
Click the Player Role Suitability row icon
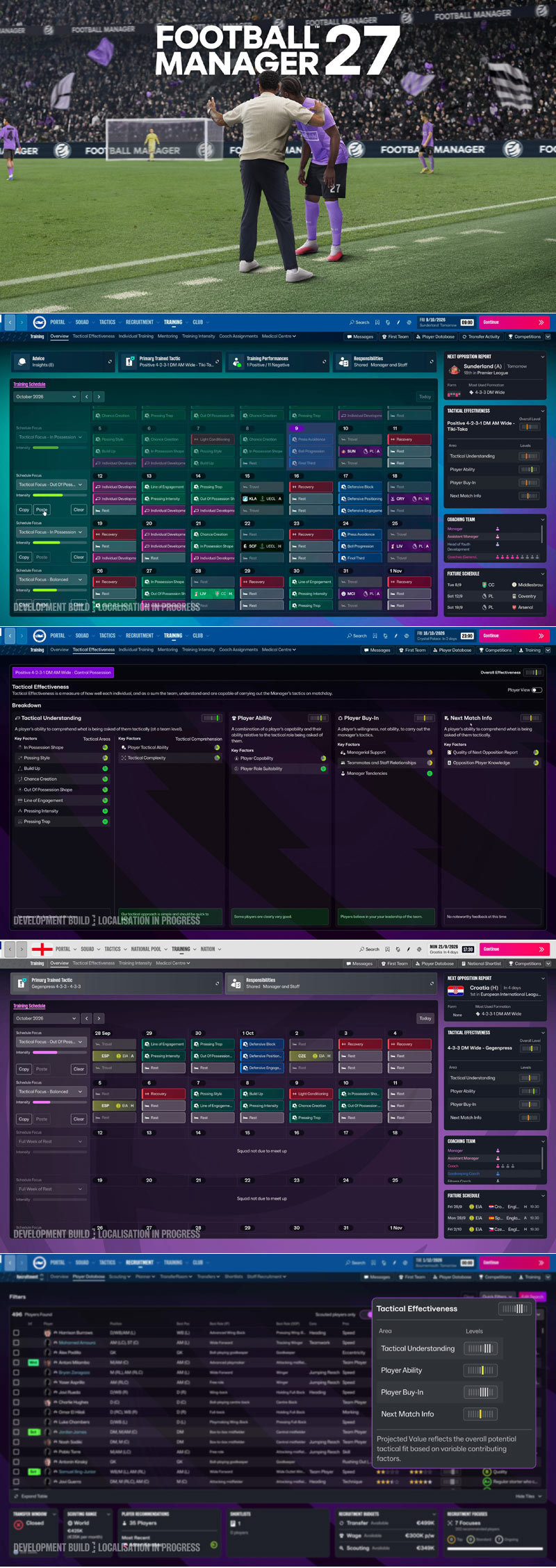[x=236, y=769]
